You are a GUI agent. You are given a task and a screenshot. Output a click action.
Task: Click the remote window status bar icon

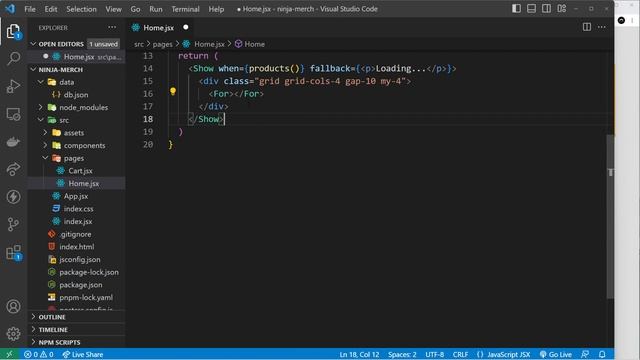click(9, 354)
